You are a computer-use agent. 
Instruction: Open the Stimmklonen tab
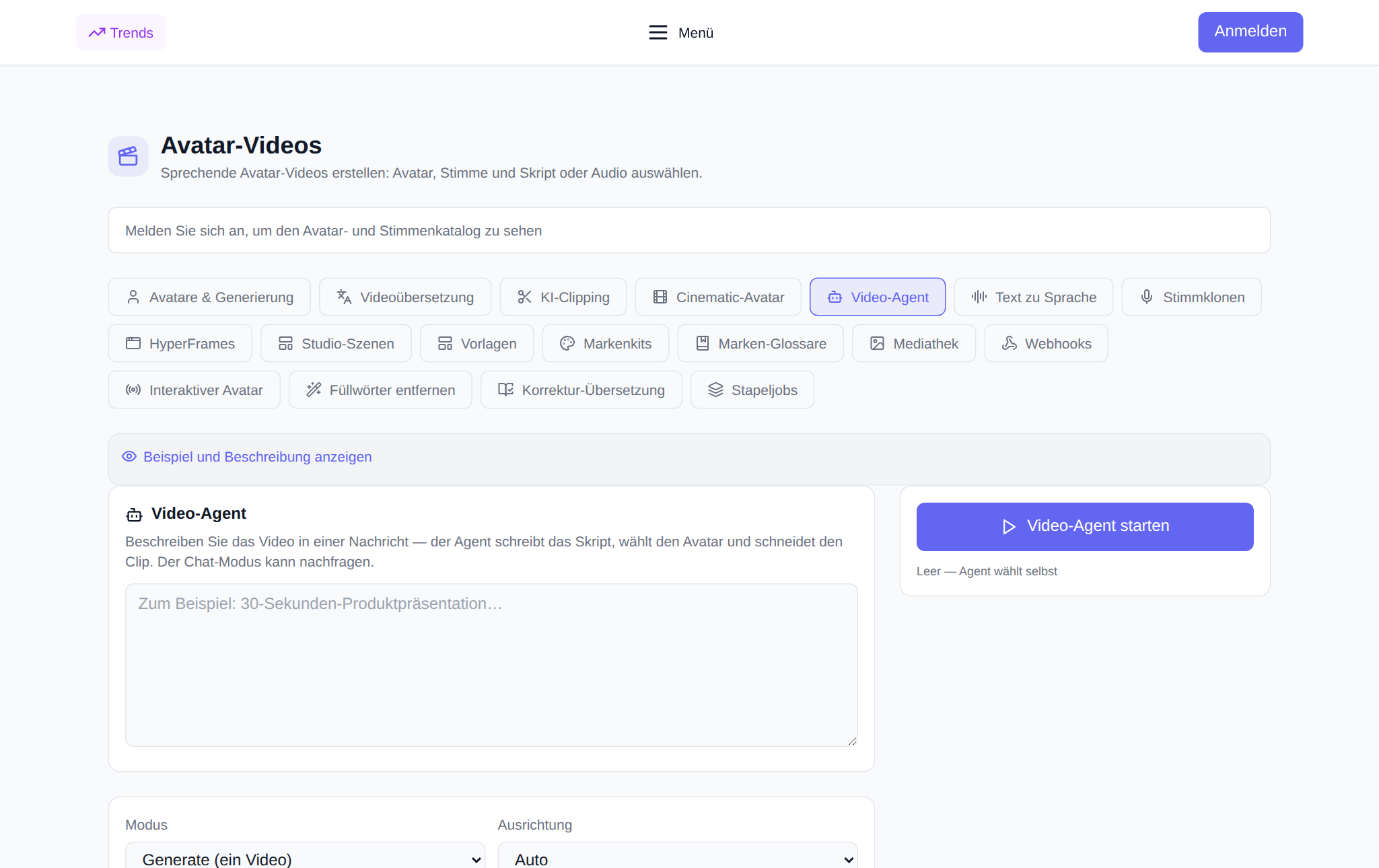tap(1192, 297)
